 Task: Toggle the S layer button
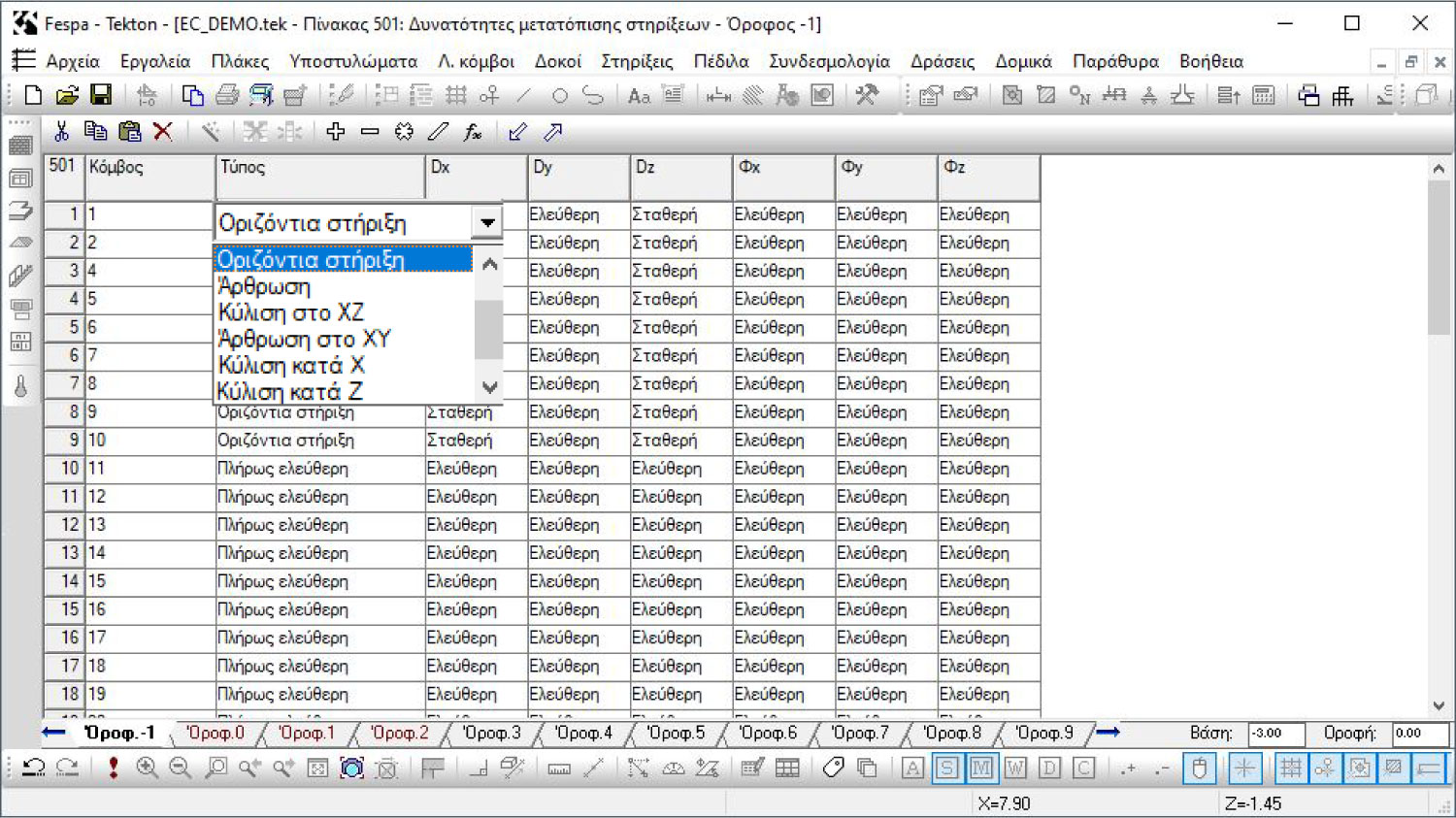point(947,769)
